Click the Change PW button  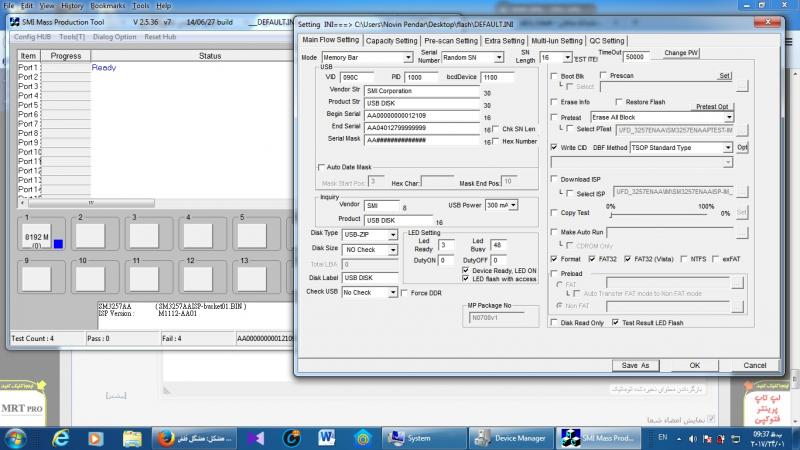click(x=680, y=53)
